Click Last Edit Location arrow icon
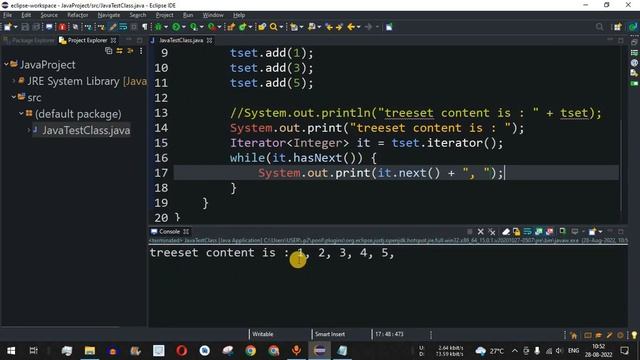This screenshot has width=640, height=360. pos(329,27)
